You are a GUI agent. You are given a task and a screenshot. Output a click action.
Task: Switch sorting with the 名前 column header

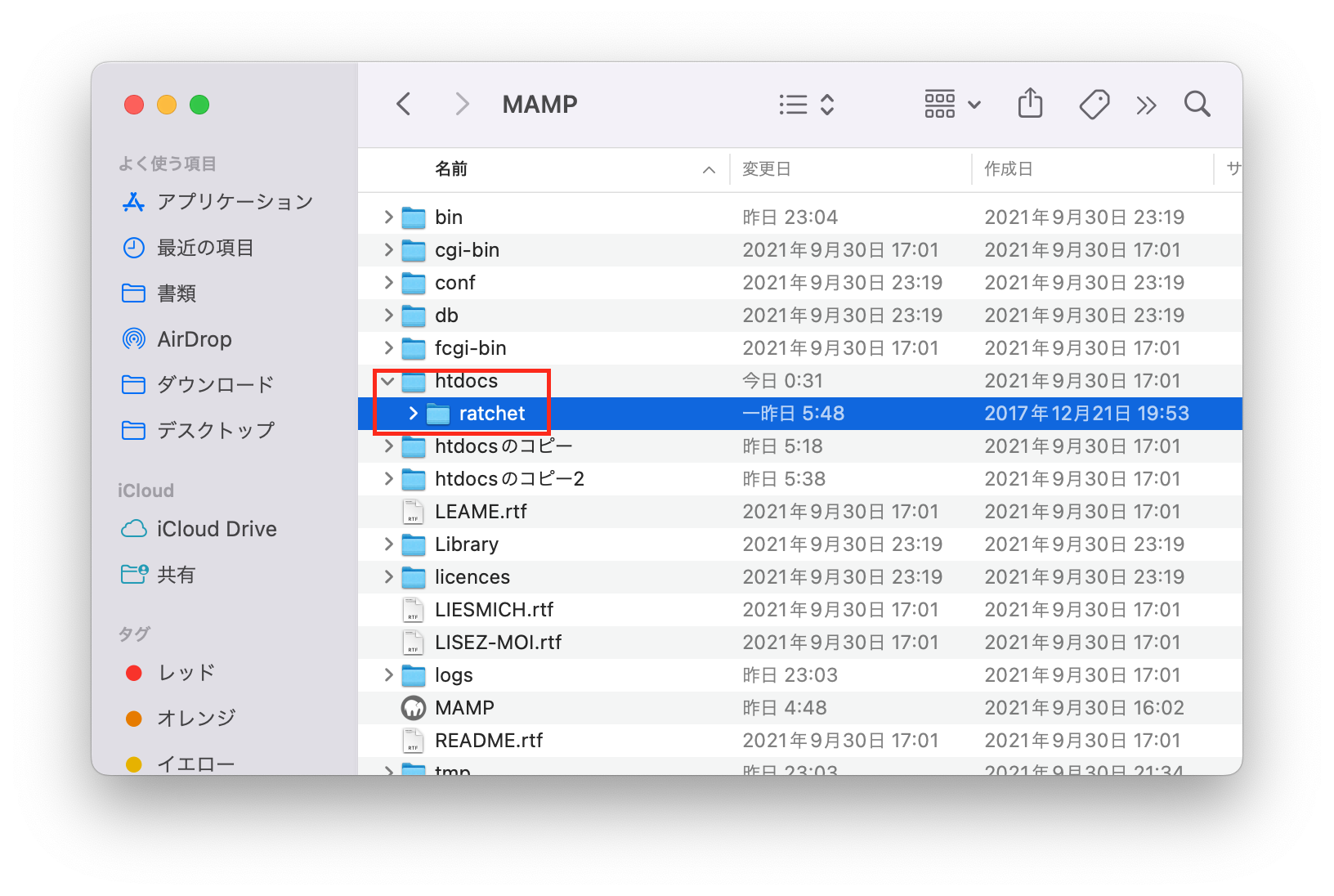[453, 169]
